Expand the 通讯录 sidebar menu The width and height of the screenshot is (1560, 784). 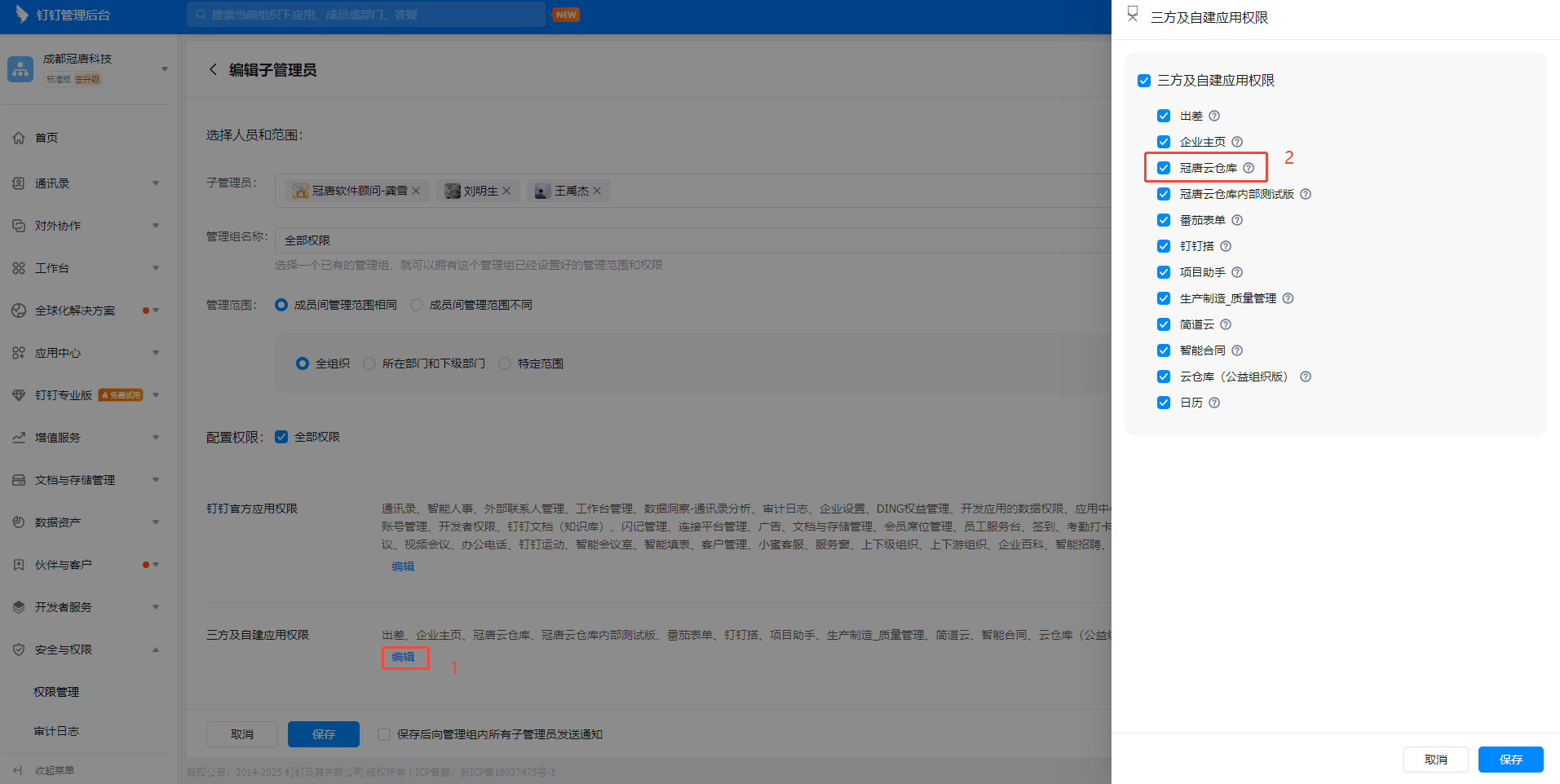(156, 183)
